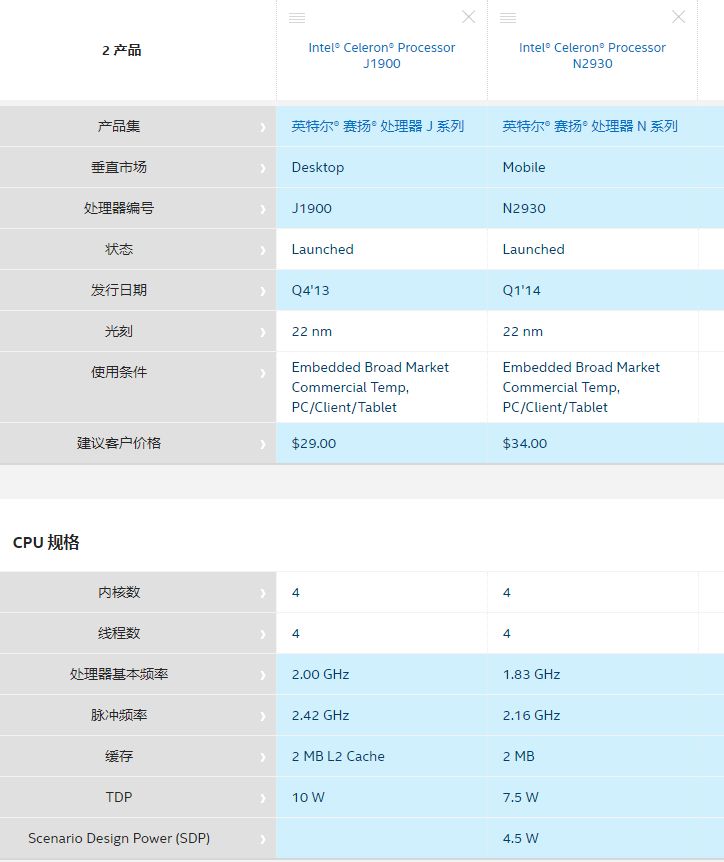Expand the 垂直市场 row chevron
Image resolution: width=724 pixels, height=862 pixels.
pyautogui.click(x=263, y=168)
